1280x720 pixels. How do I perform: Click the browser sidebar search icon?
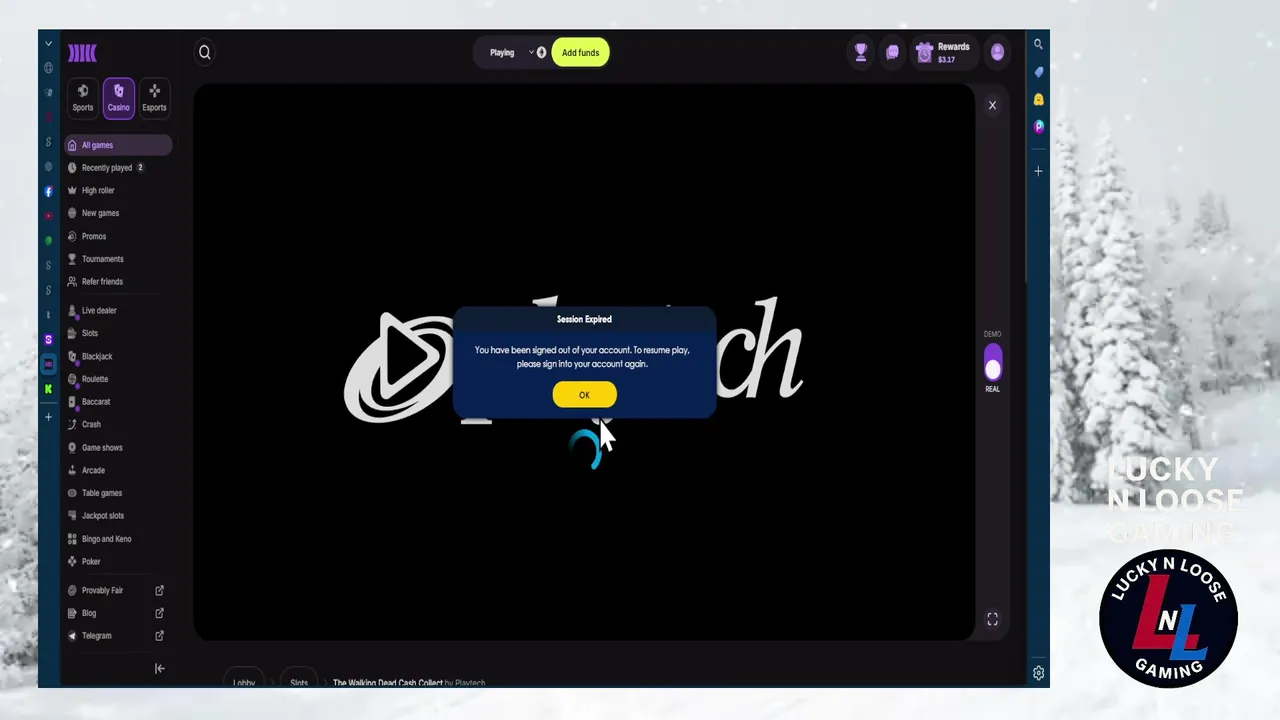pyautogui.click(x=1038, y=44)
